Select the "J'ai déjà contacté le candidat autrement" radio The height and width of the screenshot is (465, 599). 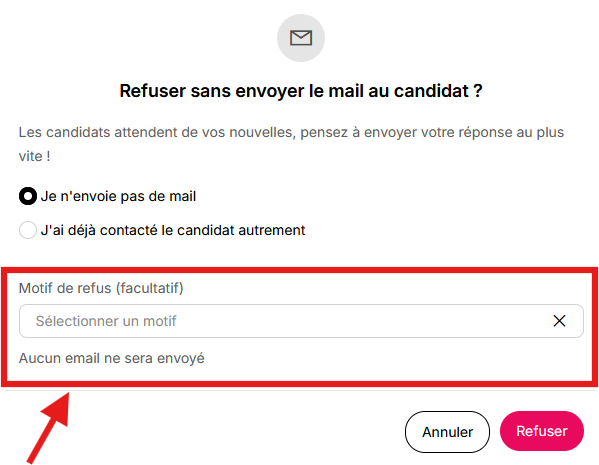(28, 230)
